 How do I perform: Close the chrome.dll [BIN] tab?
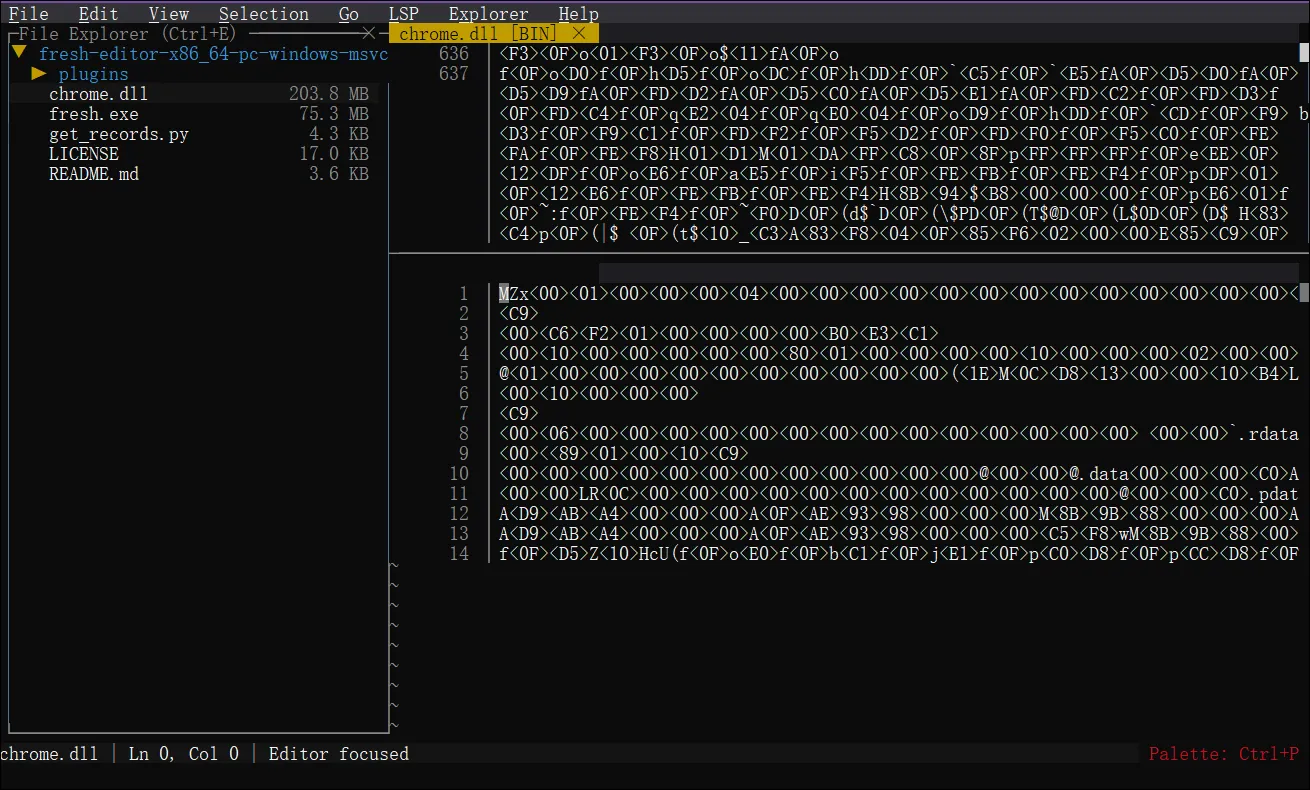click(x=579, y=34)
